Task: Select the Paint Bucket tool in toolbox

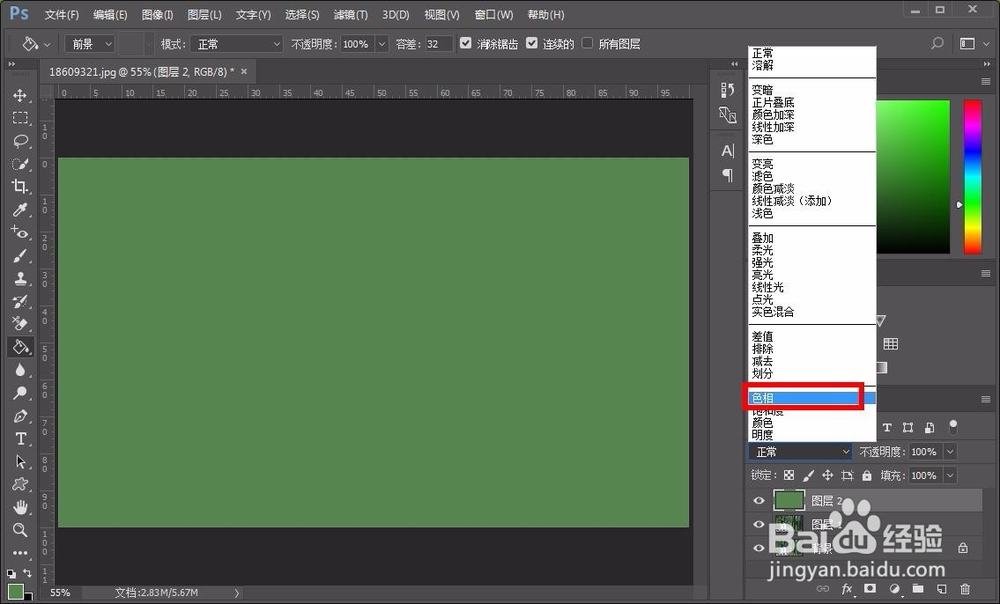Action: tap(20, 347)
